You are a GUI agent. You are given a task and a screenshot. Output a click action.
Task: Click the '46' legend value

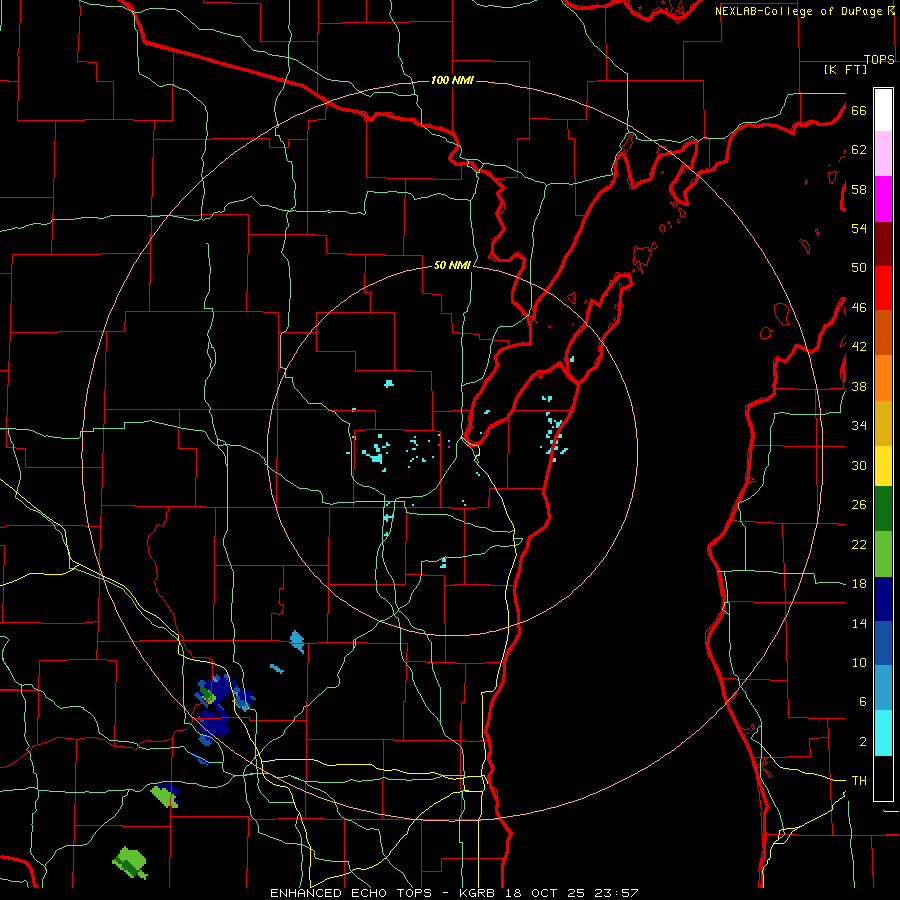point(859,308)
